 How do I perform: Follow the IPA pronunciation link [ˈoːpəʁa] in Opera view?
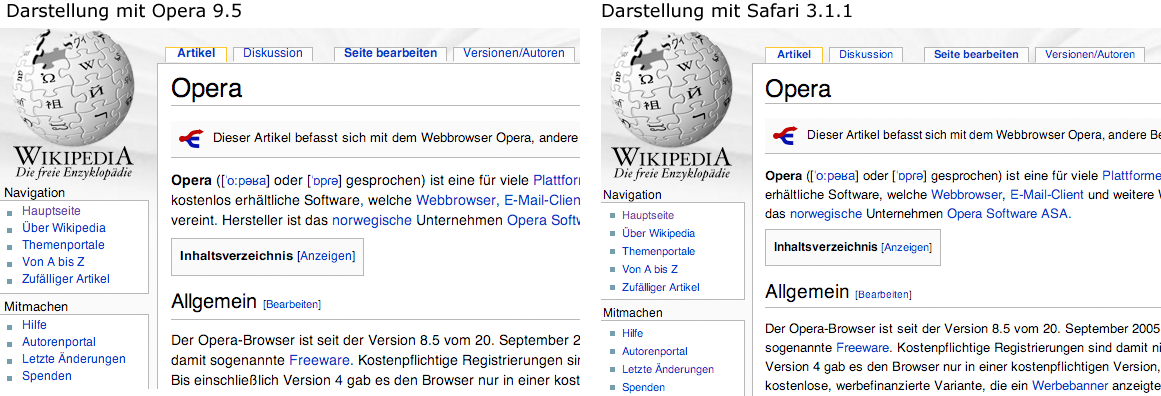245,181
